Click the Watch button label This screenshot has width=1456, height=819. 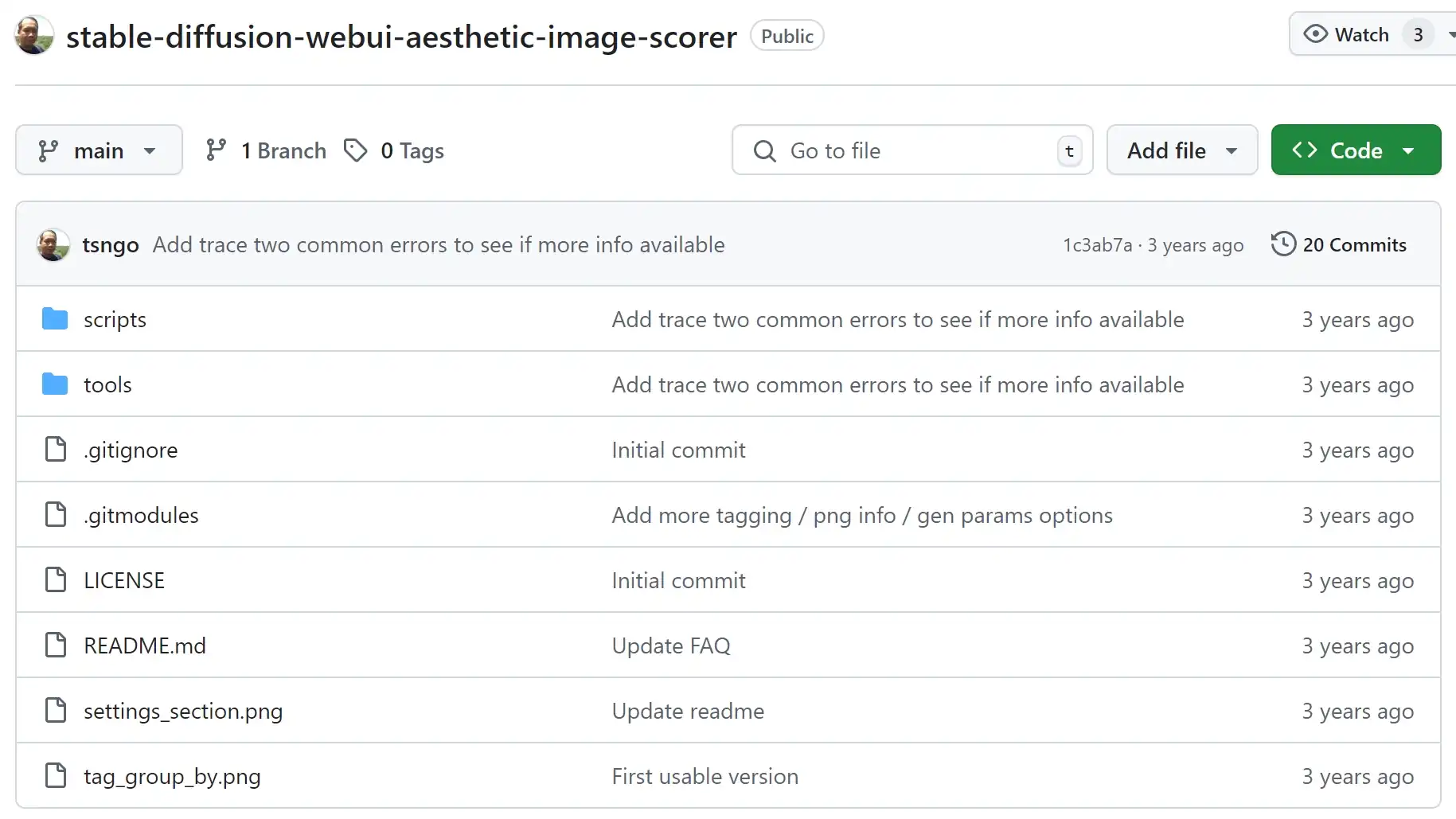[1361, 34]
